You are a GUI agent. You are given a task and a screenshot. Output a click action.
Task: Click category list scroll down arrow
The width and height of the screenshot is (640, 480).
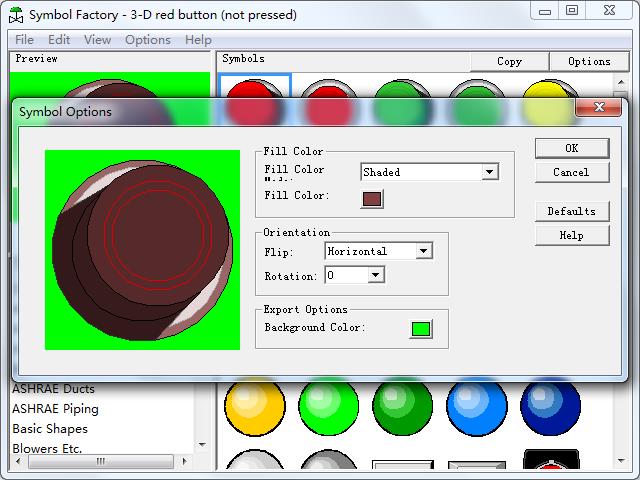(x=202, y=444)
